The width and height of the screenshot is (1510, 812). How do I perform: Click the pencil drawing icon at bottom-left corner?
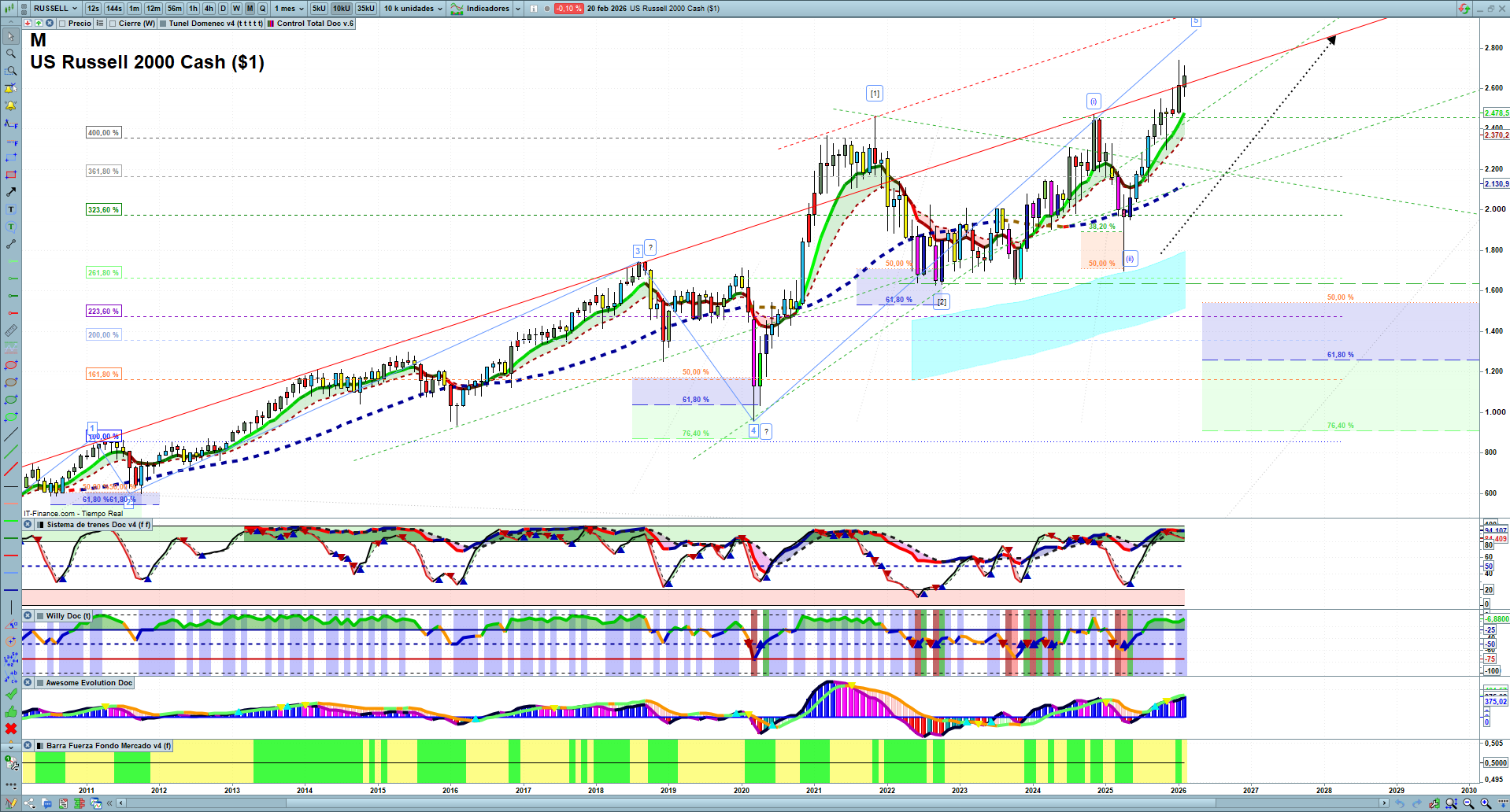11,803
